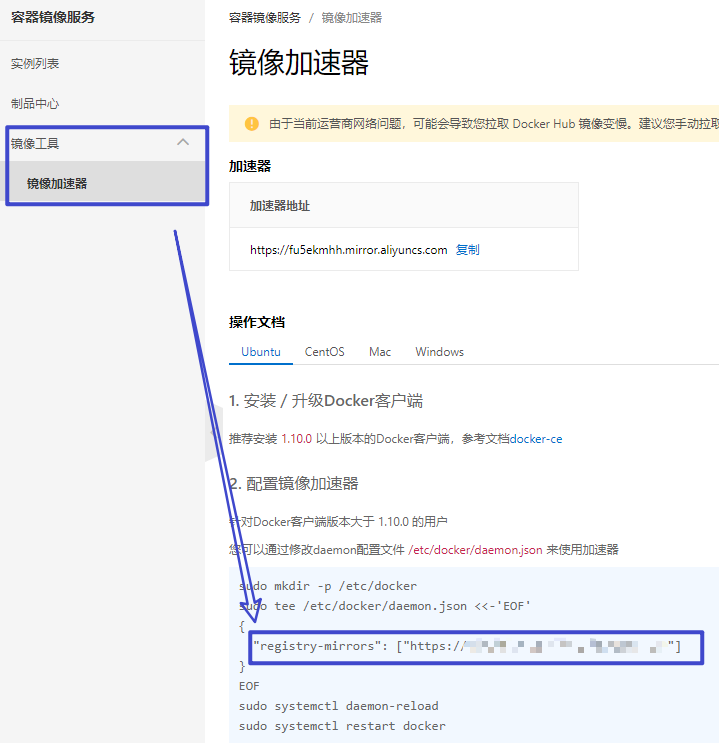Switch to the Mac tab
The image size is (719, 743).
380,352
